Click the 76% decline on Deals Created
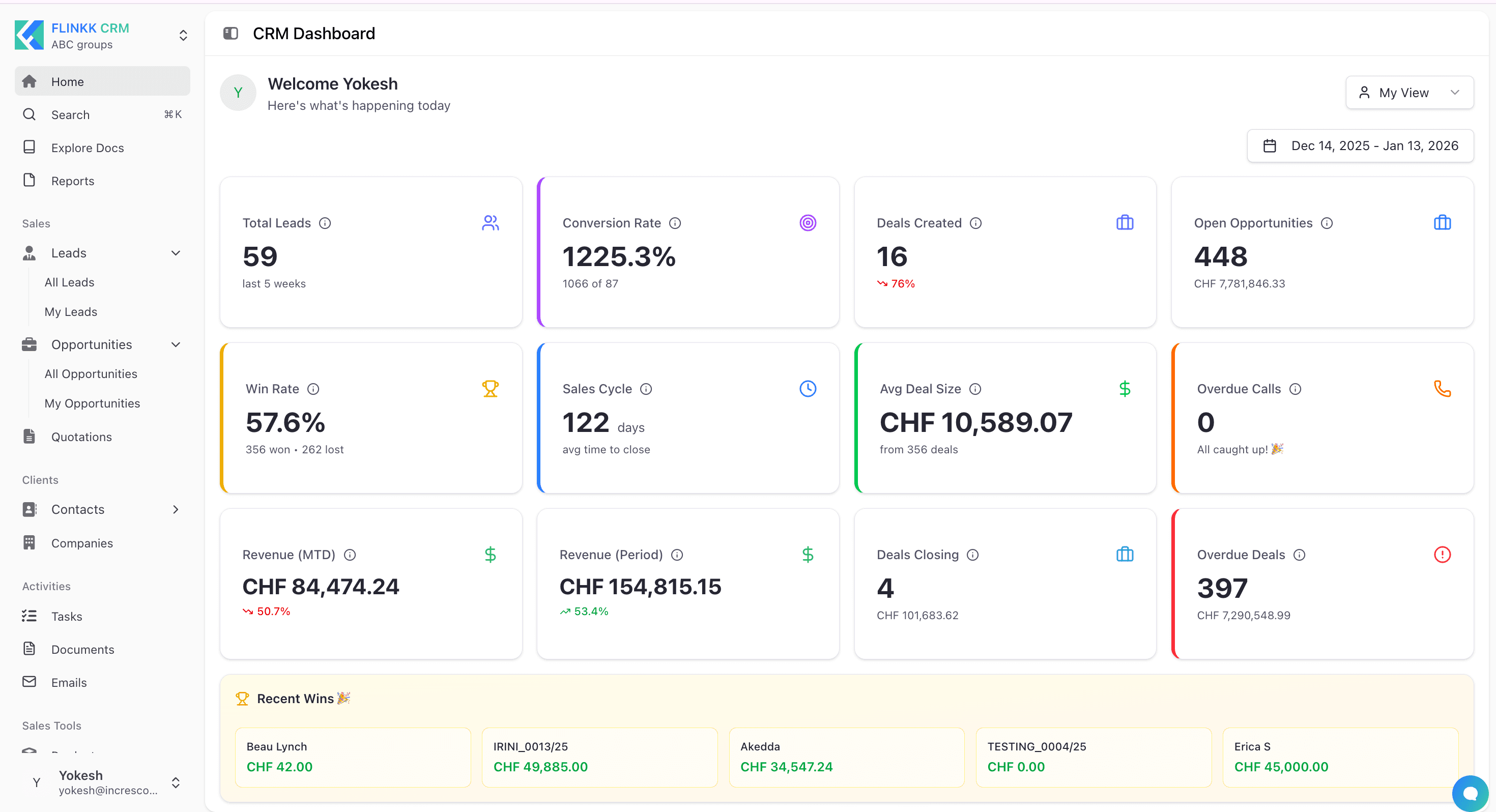1496x812 pixels. click(x=896, y=284)
